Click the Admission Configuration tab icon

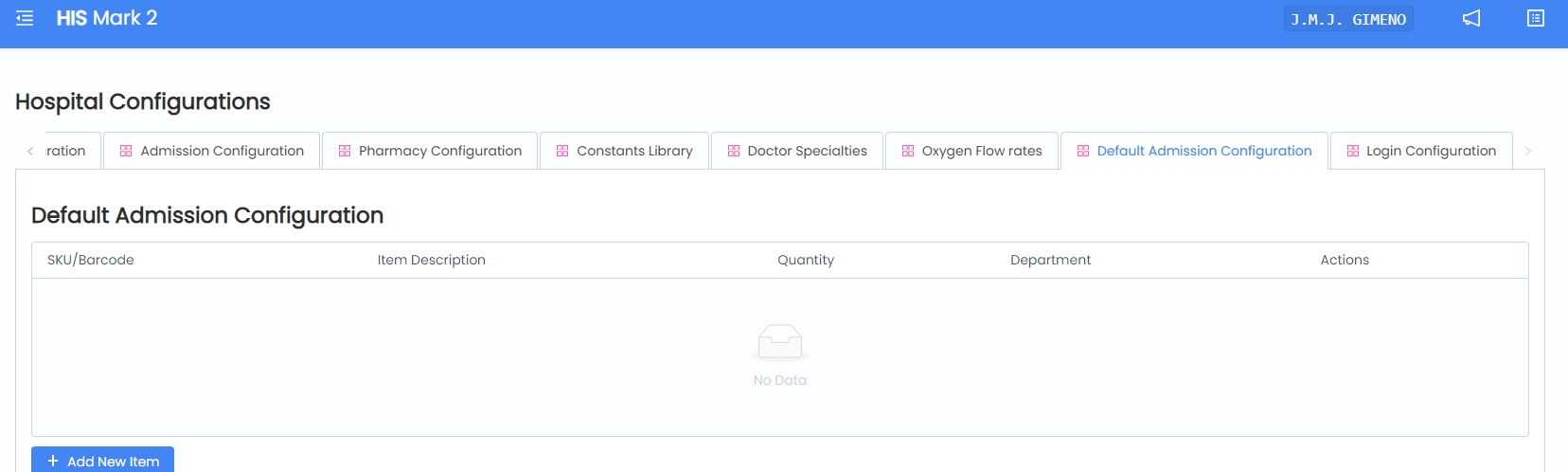[x=126, y=151]
